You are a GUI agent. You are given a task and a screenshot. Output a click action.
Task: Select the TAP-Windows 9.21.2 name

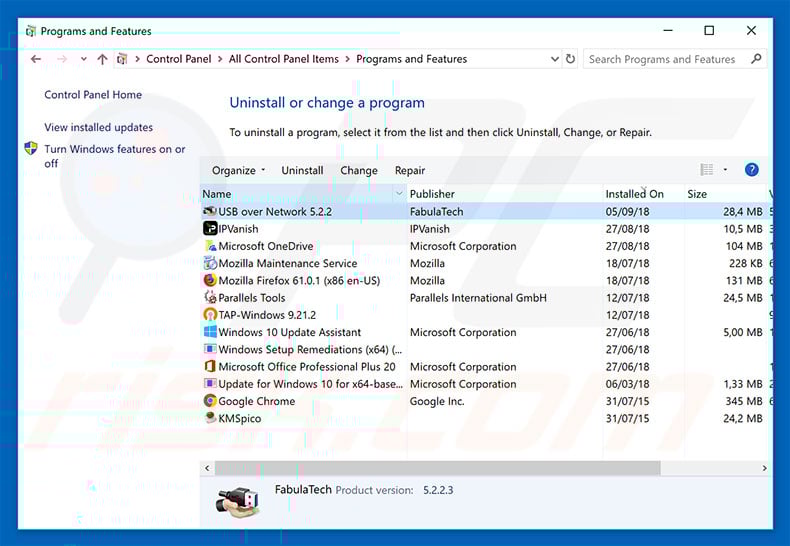click(267, 315)
